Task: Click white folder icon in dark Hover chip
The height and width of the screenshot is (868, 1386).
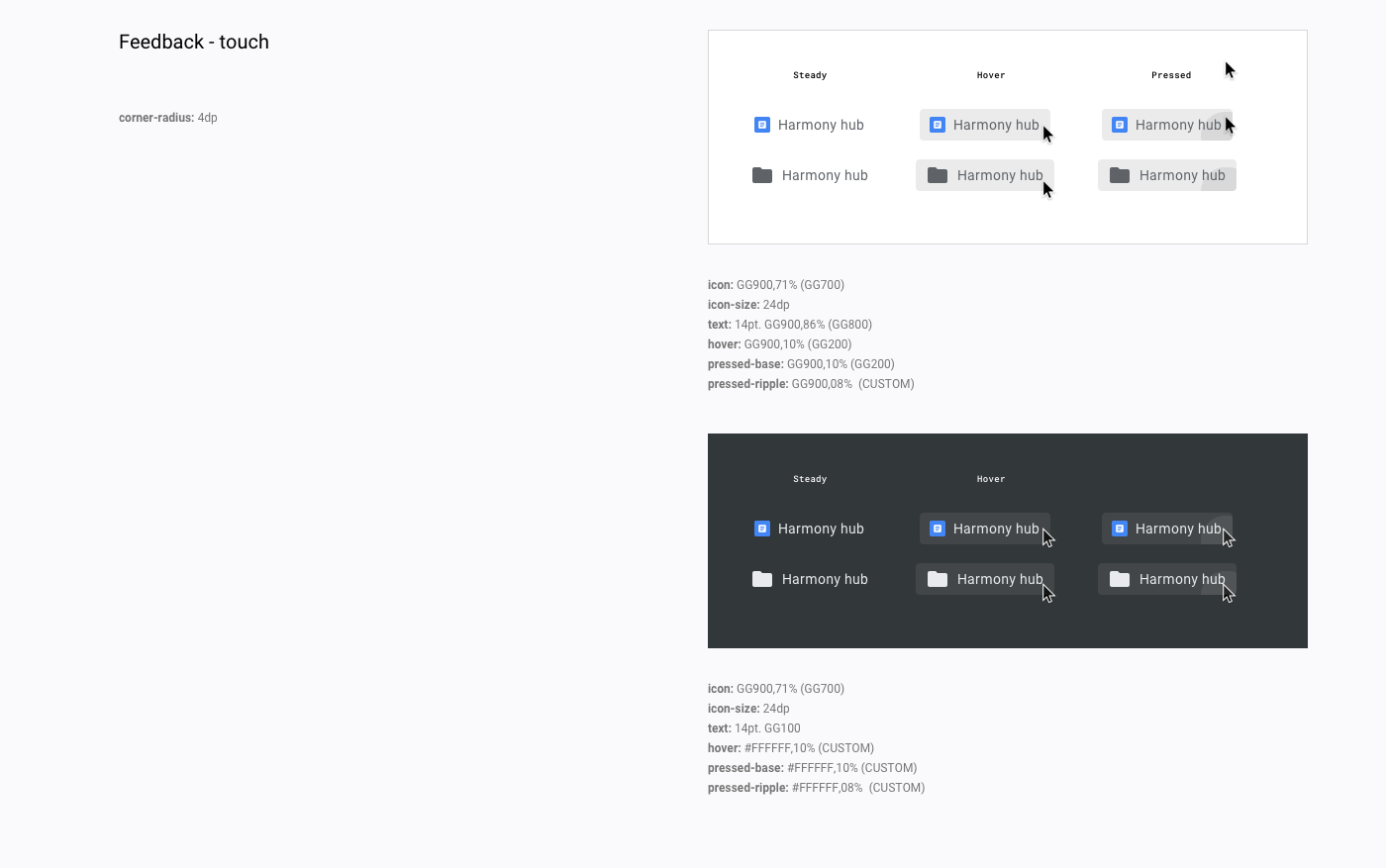Action: tap(938, 579)
